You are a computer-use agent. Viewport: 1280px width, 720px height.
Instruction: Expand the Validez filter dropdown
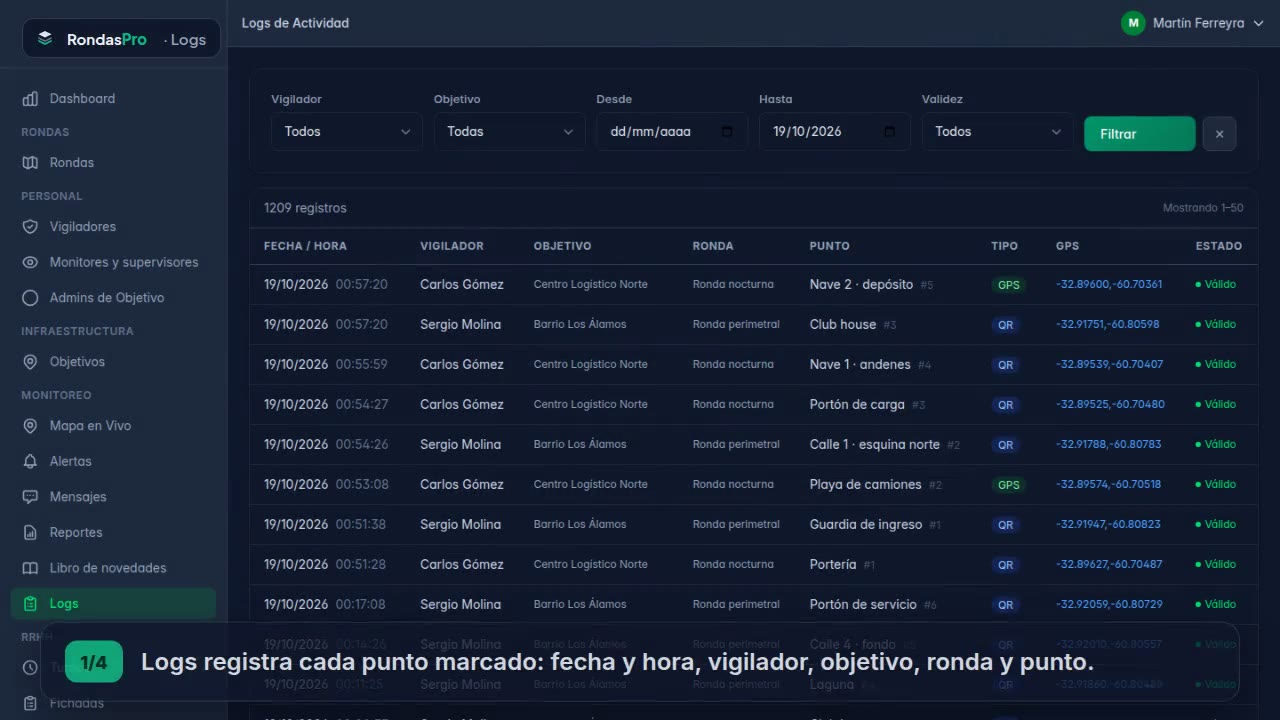pyautogui.click(x=997, y=131)
